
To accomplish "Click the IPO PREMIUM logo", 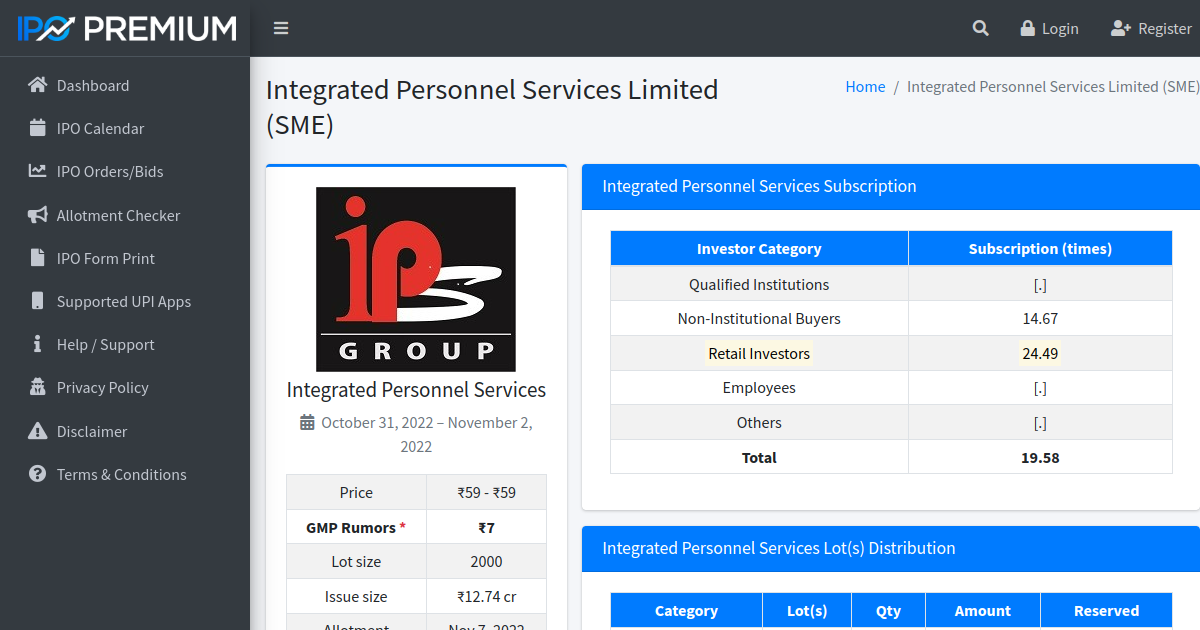I will pos(122,28).
